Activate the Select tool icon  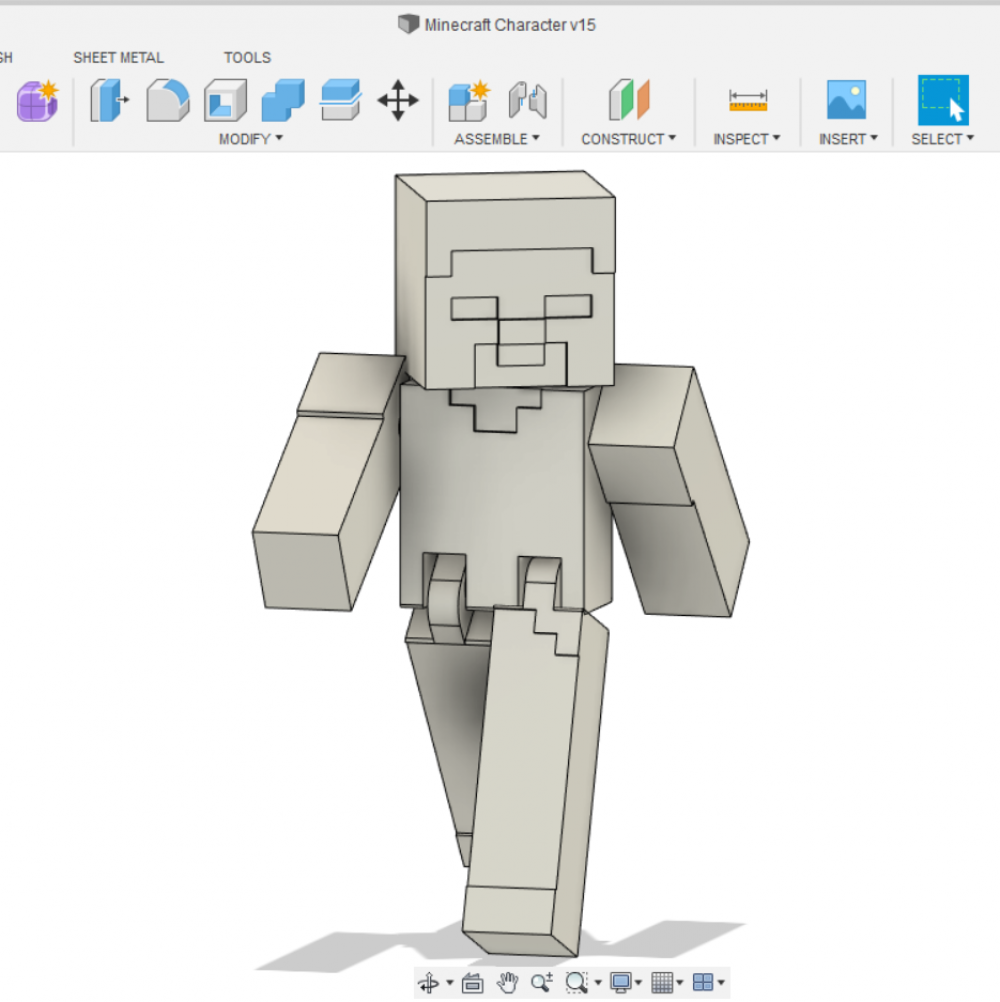[943, 100]
